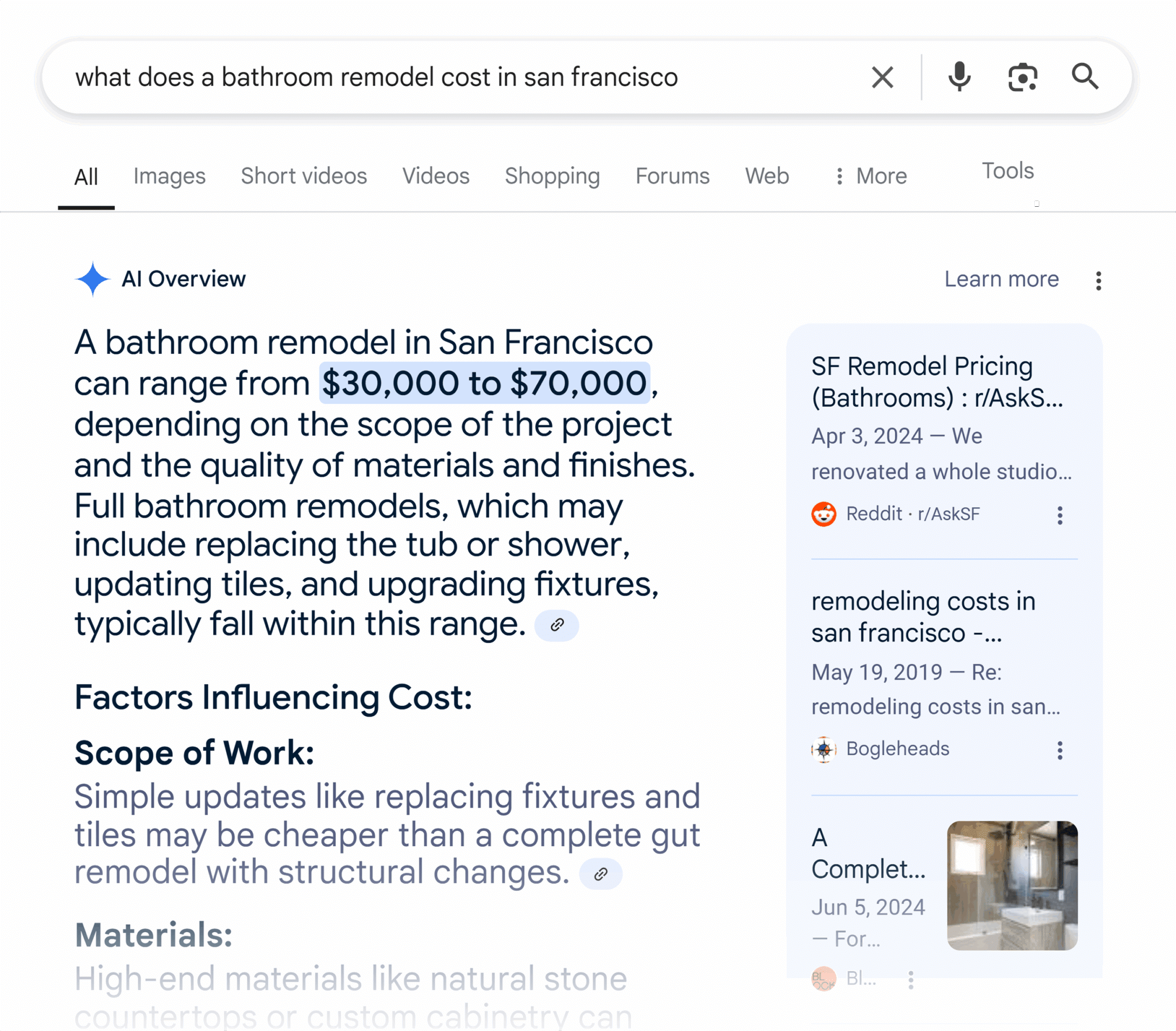This screenshot has width=1176, height=1031.
Task: Click highlighted $30,000 to $70,000 text
Action: [x=485, y=383]
